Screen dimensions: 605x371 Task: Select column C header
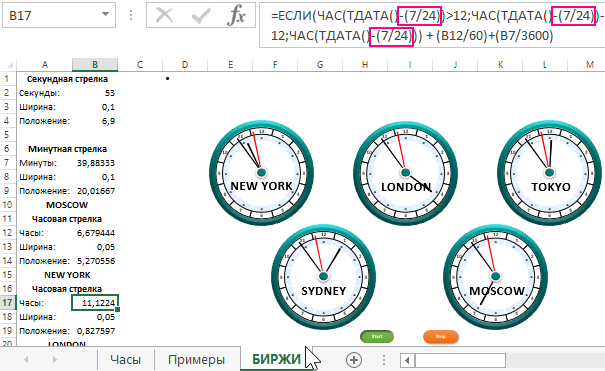(140, 65)
